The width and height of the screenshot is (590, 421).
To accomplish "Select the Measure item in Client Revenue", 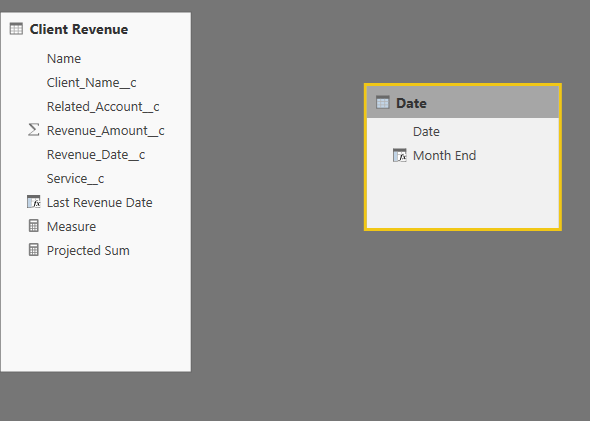I will [x=71, y=226].
